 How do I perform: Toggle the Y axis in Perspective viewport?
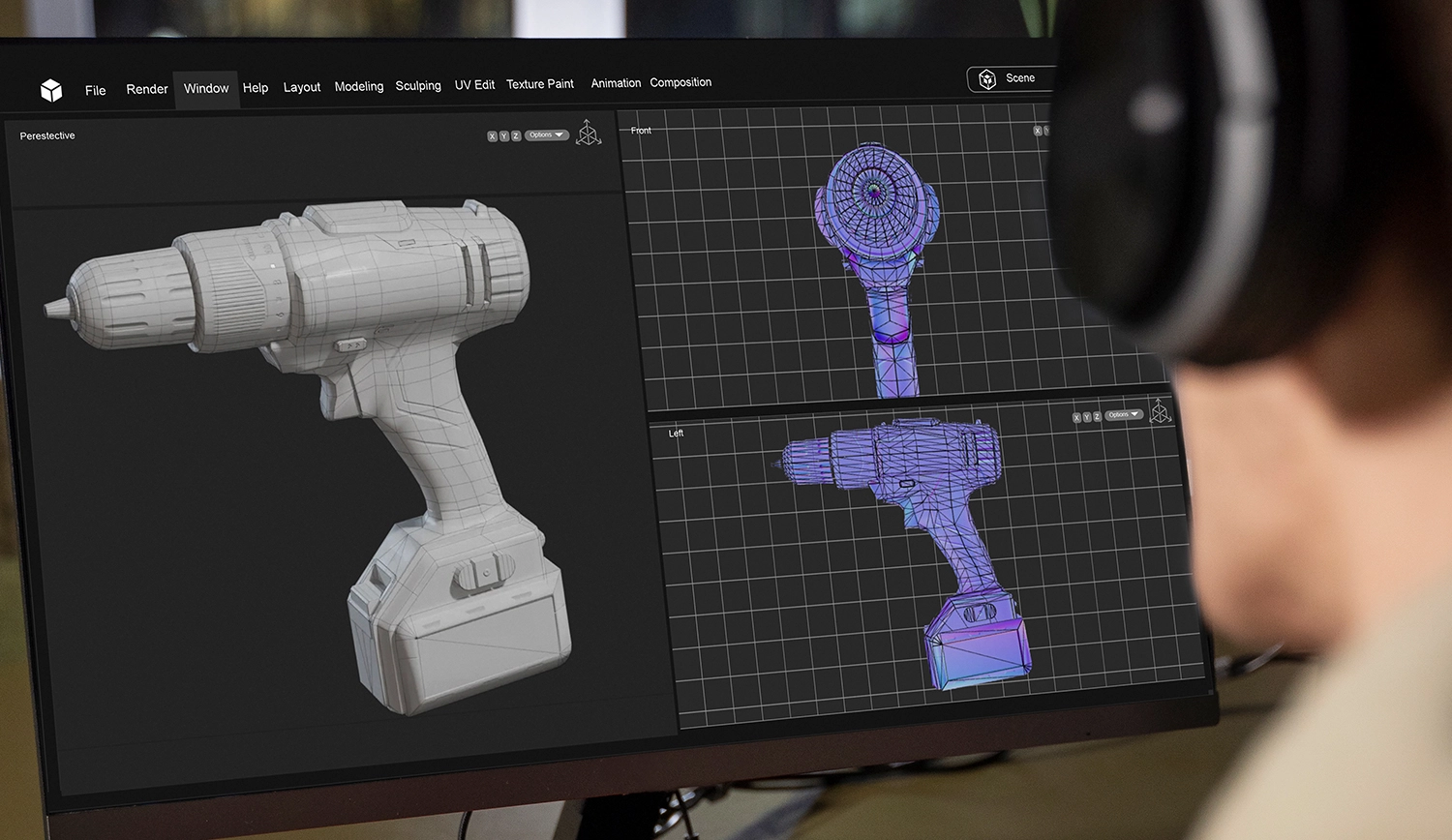pyautogui.click(x=503, y=136)
